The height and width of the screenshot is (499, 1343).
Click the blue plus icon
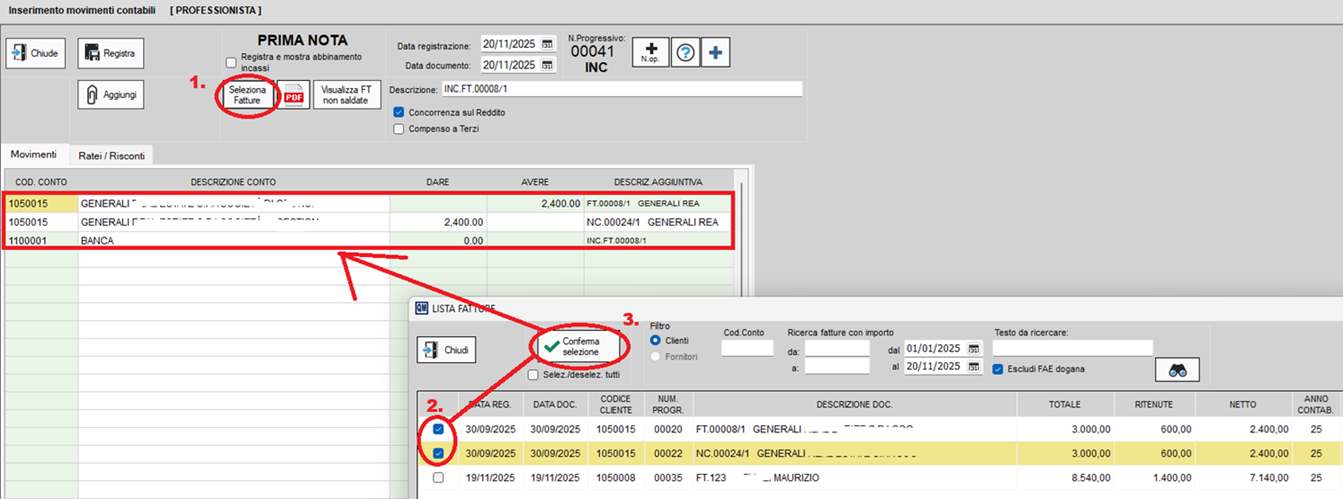coord(715,53)
